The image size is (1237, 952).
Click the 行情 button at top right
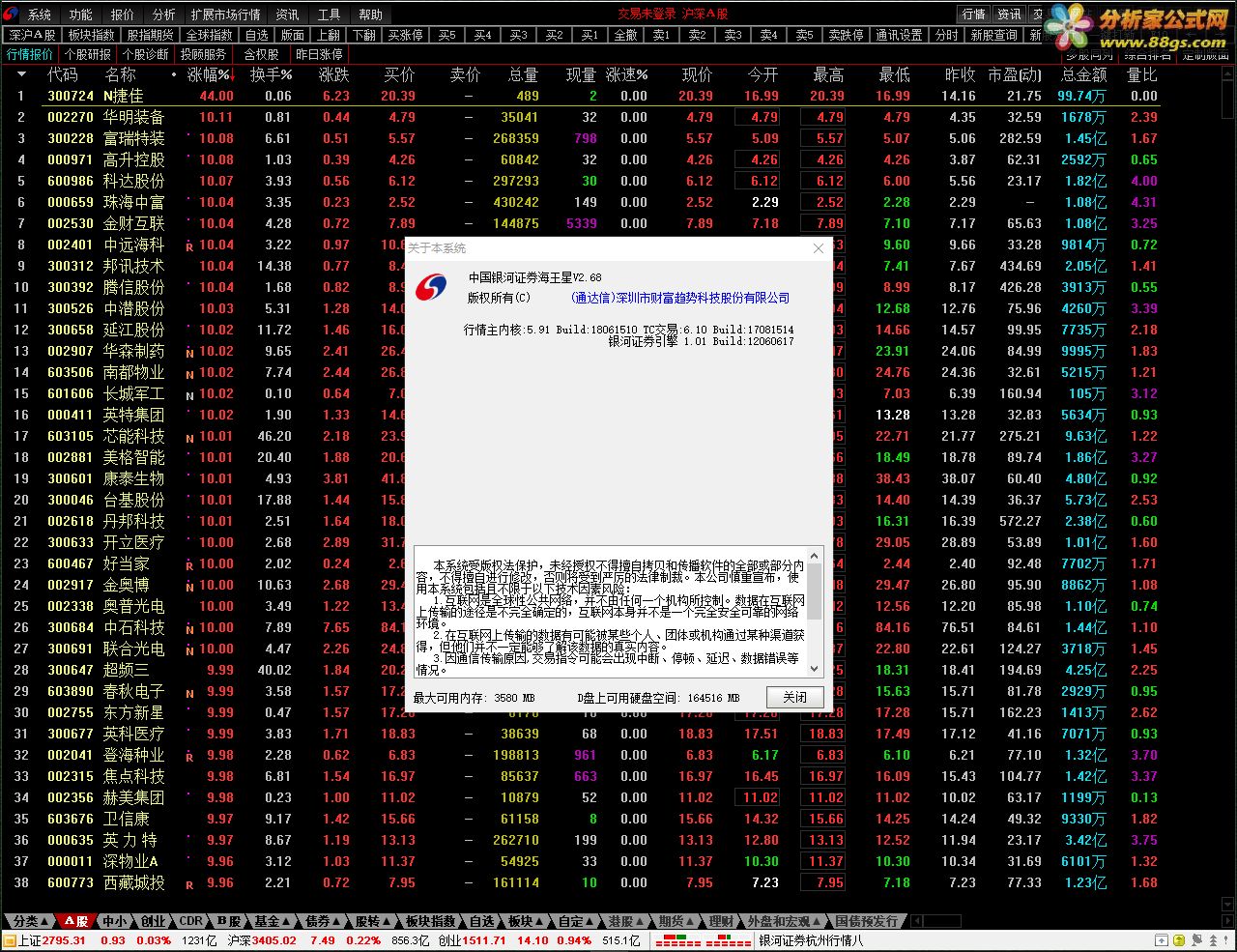(974, 14)
